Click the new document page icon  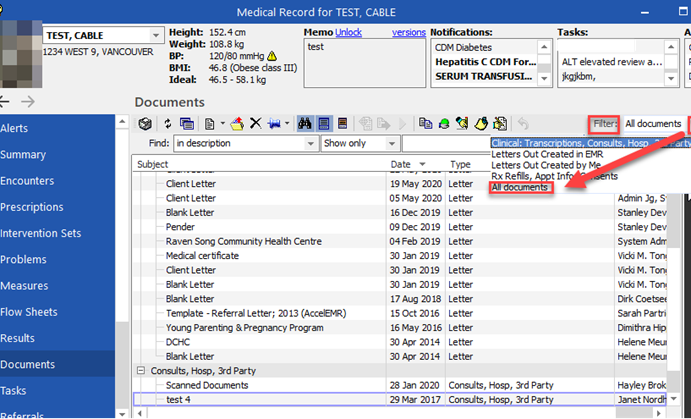click(210, 124)
